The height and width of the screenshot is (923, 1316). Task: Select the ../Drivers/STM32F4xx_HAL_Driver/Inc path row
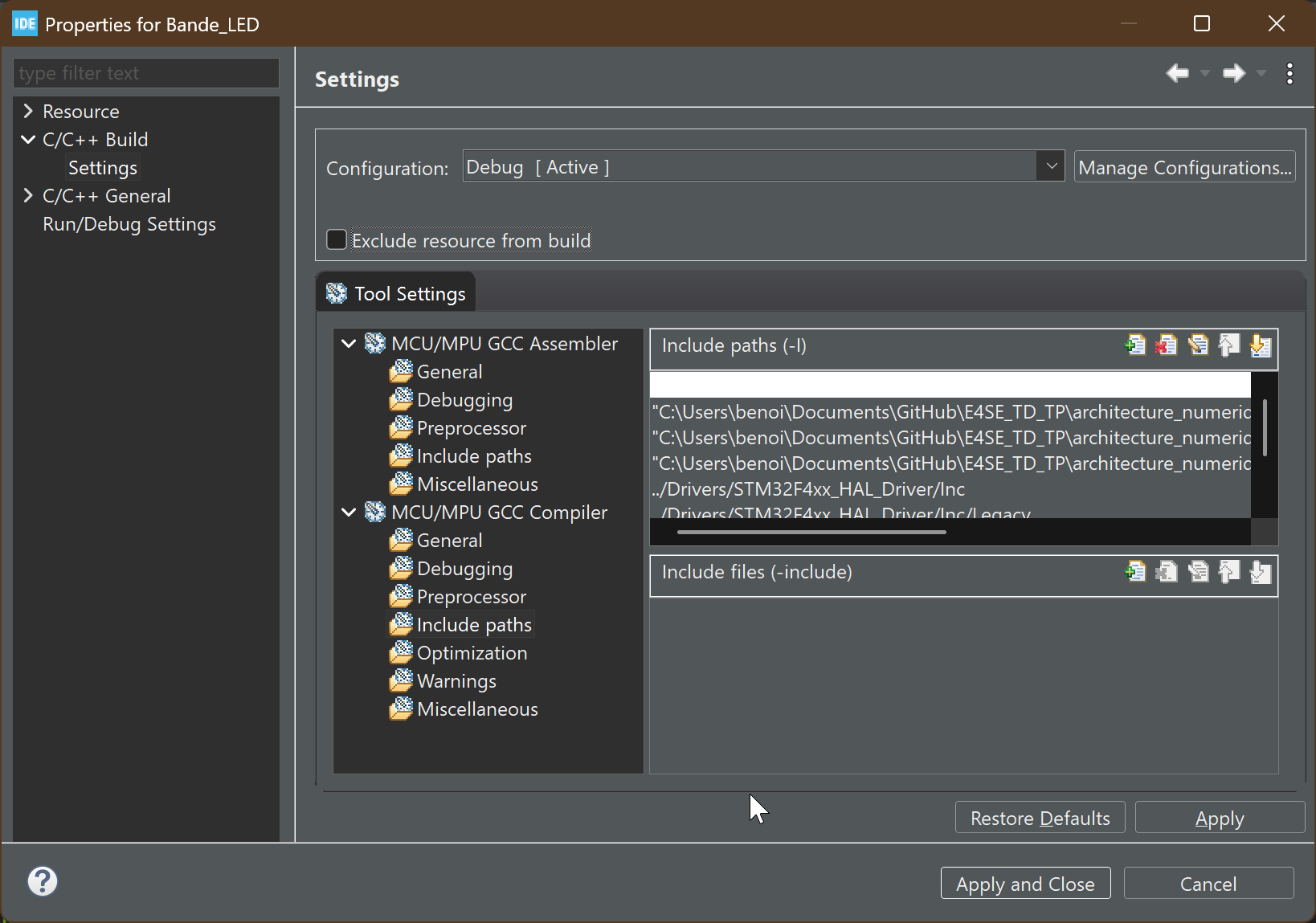[950, 488]
